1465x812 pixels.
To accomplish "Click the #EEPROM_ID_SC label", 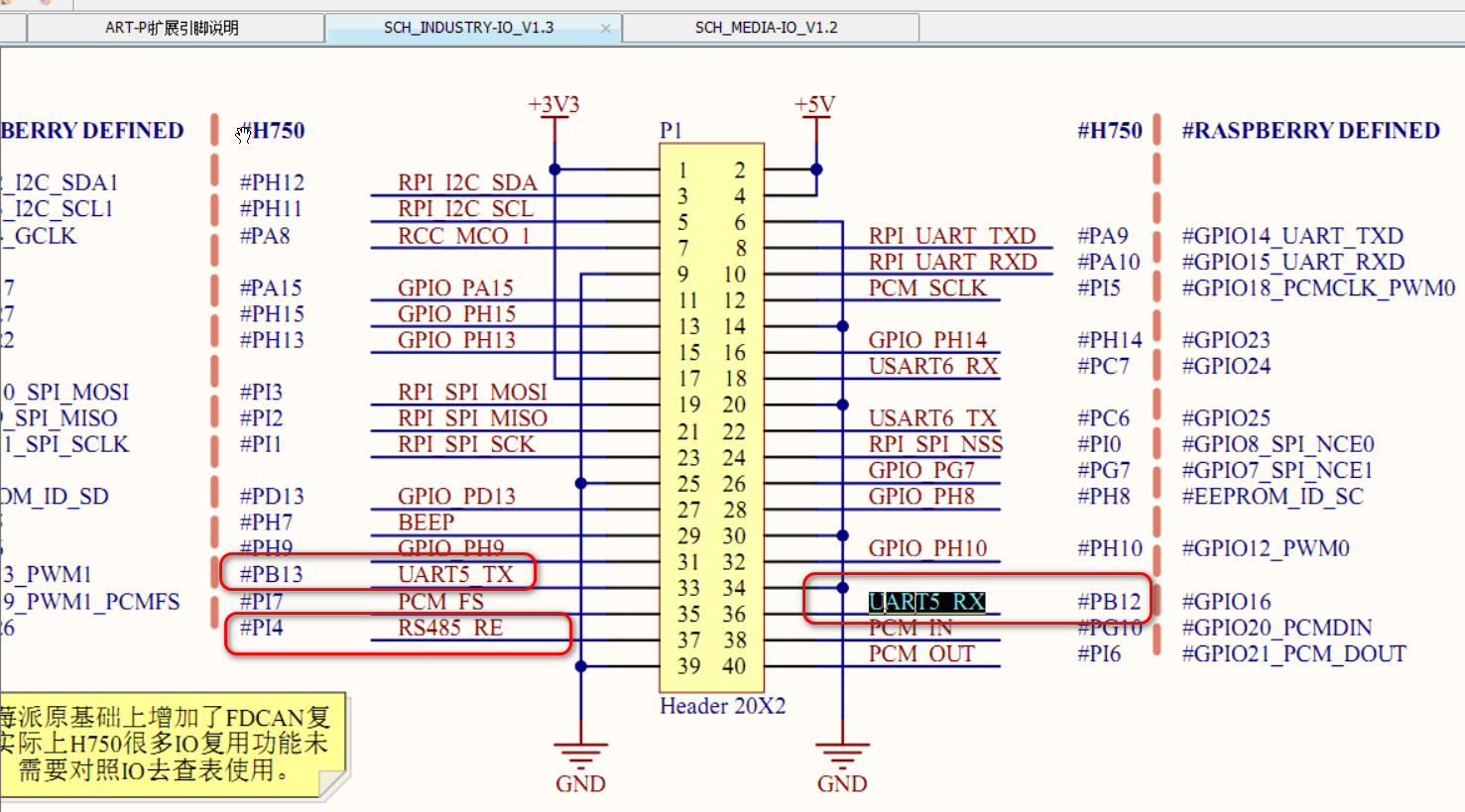I will pos(1273,497).
